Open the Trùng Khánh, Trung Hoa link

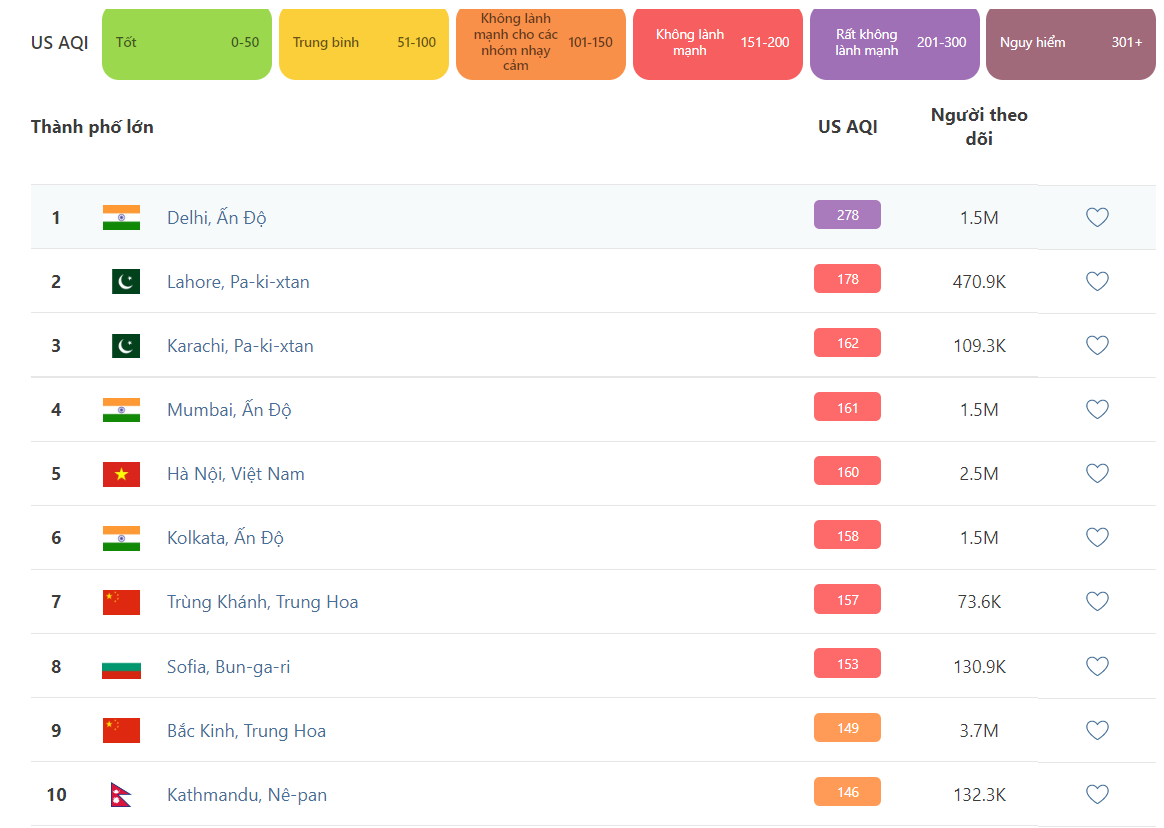(262, 602)
